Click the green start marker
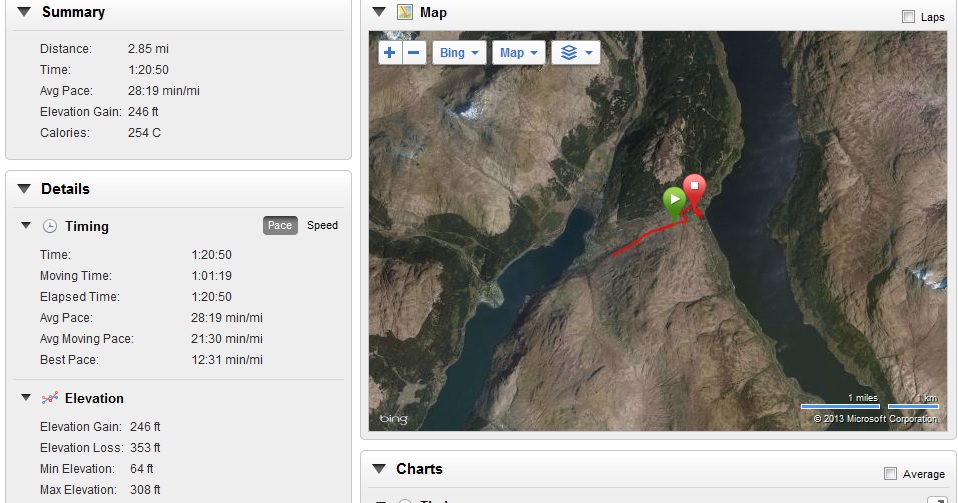 pyautogui.click(x=675, y=200)
